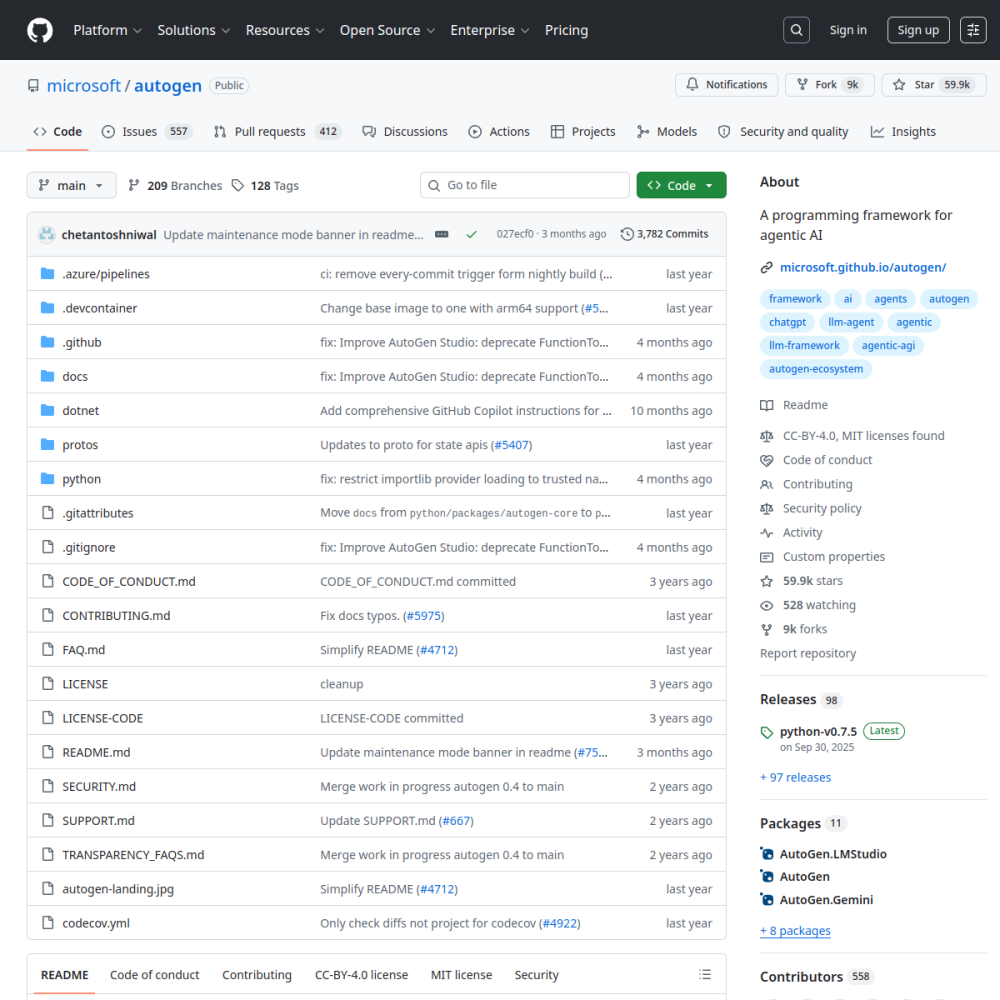Open the AutoGen.LMStudio package
Screen dimensions: 1000x1000
tap(833, 854)
